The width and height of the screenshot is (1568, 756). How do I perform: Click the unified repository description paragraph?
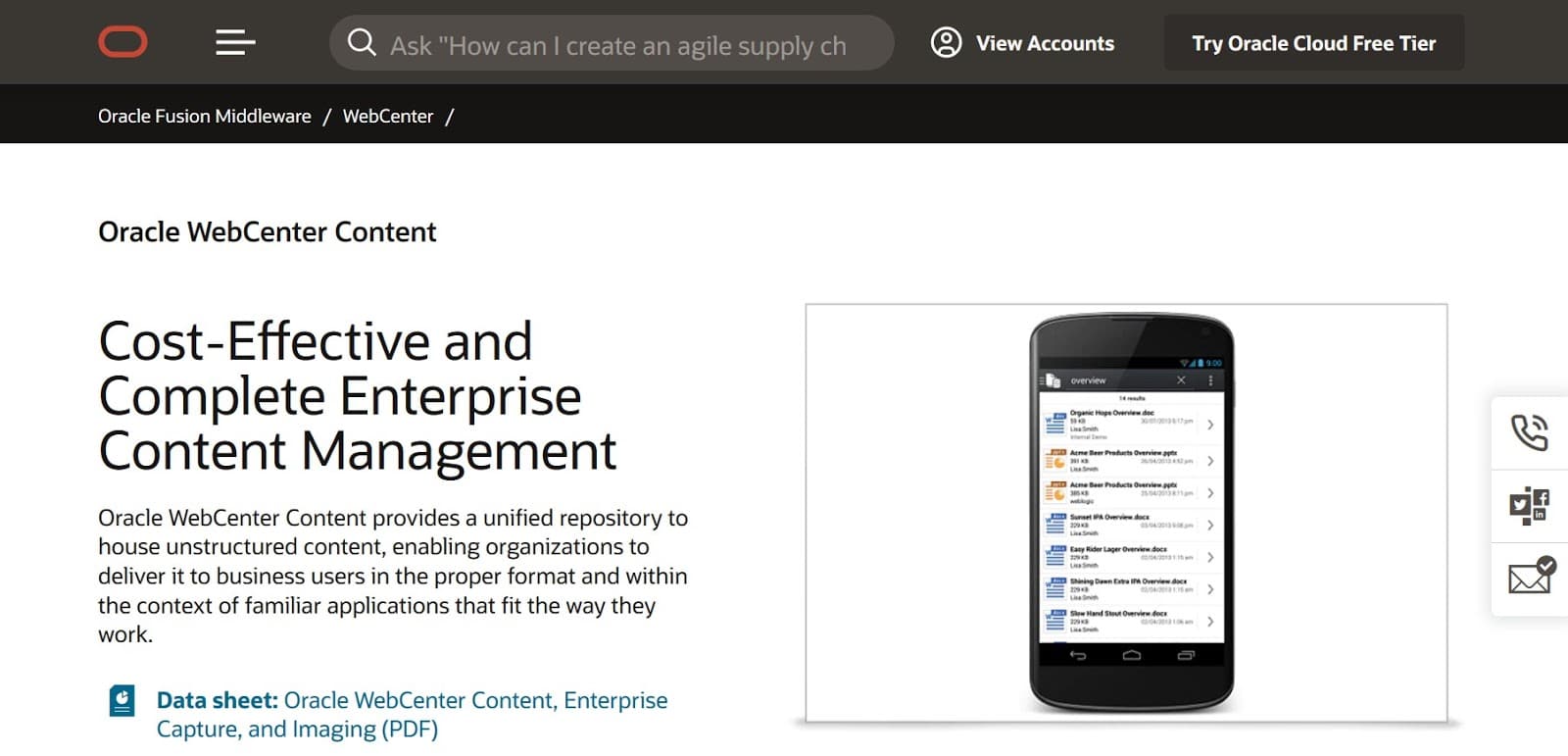point(393,576)
